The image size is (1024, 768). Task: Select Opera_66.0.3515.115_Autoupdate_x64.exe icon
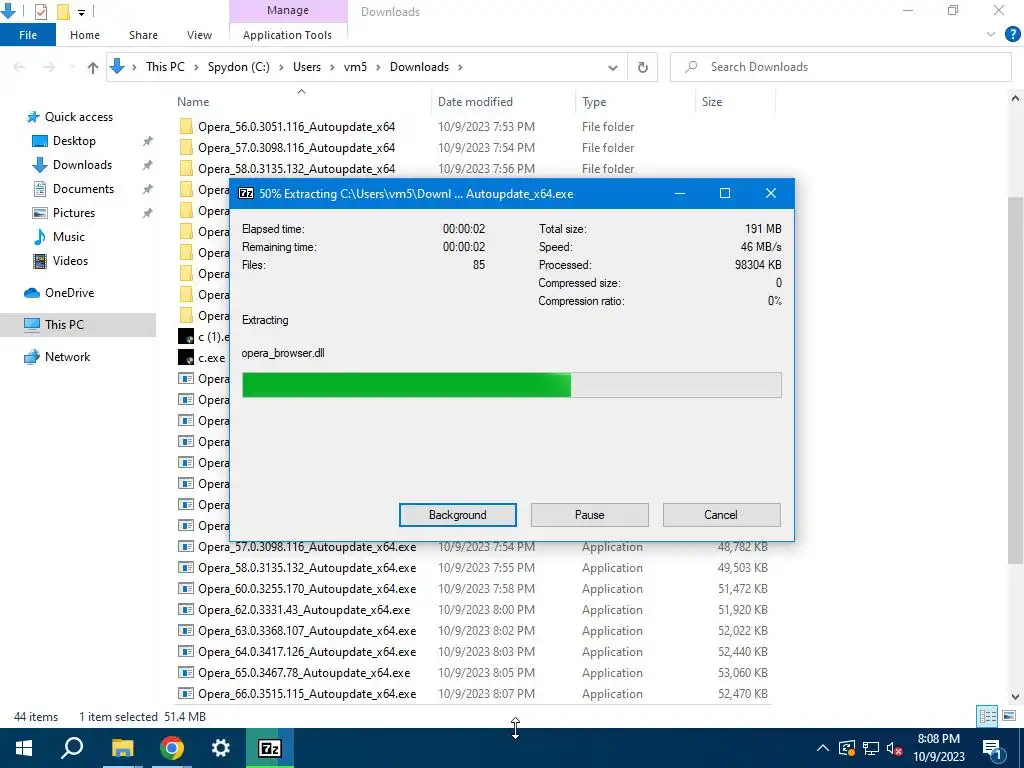[x=186, y=694]
